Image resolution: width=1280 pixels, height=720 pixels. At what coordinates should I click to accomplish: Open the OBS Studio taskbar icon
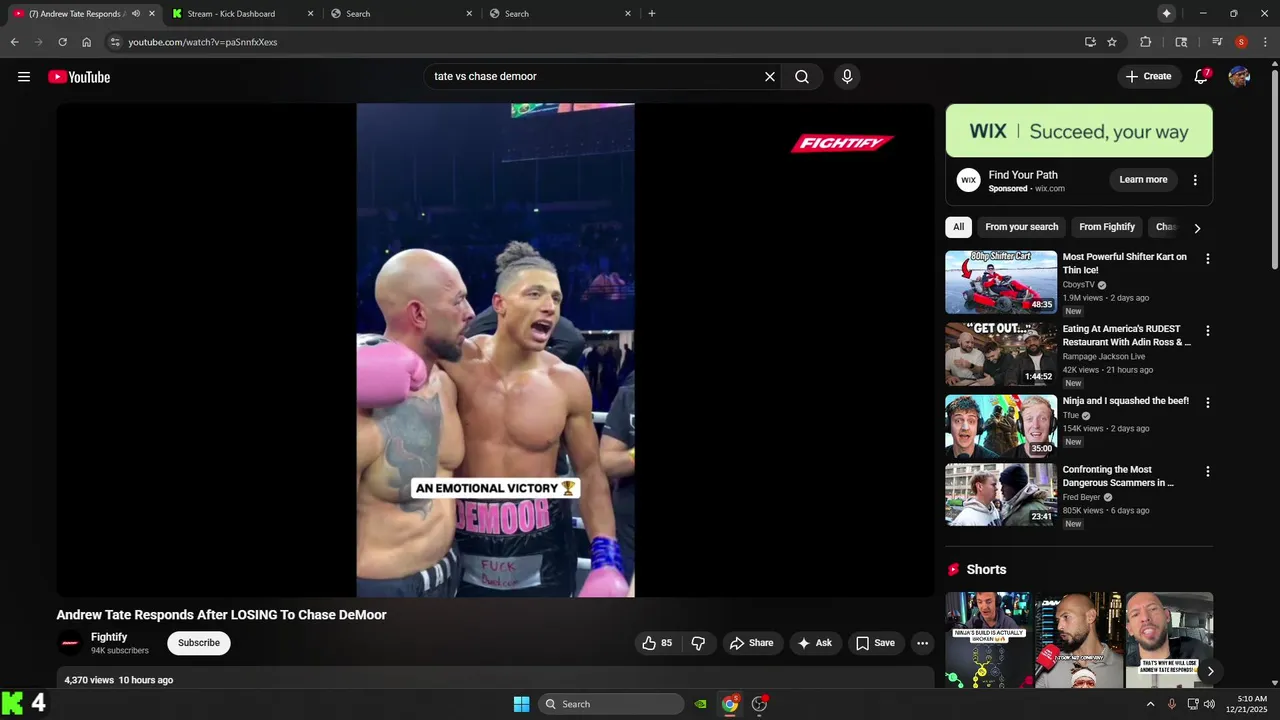click(759, 704)
